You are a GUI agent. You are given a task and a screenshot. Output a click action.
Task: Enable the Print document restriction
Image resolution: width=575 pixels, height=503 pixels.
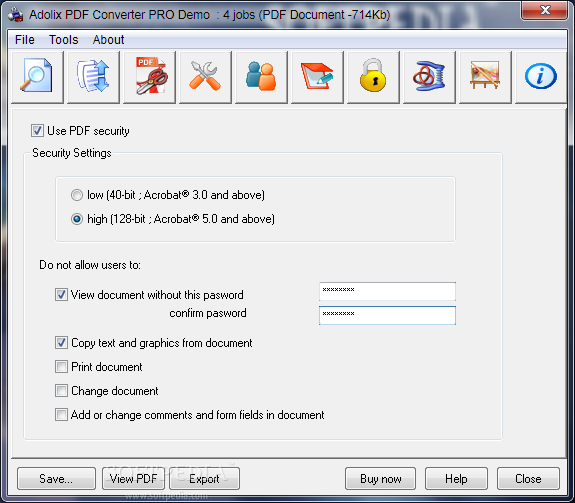point(61,367)
